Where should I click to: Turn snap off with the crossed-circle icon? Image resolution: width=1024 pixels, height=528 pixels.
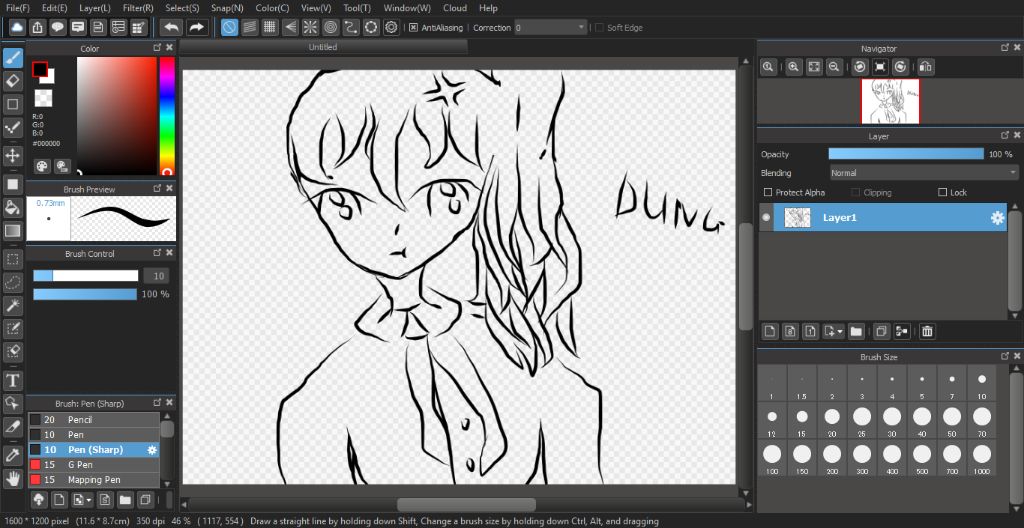[229, 27]
